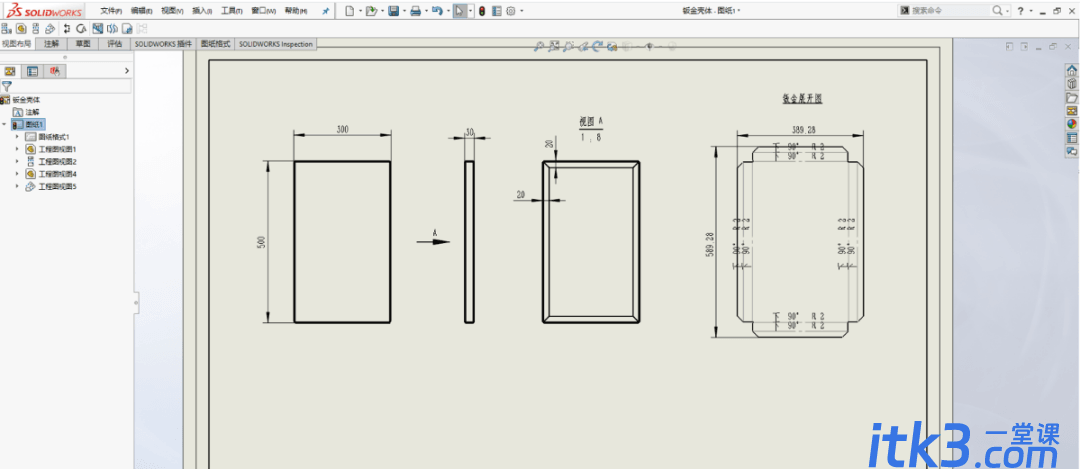
Task: Open the 插入 menu
Action: click(x=202, y=11)
